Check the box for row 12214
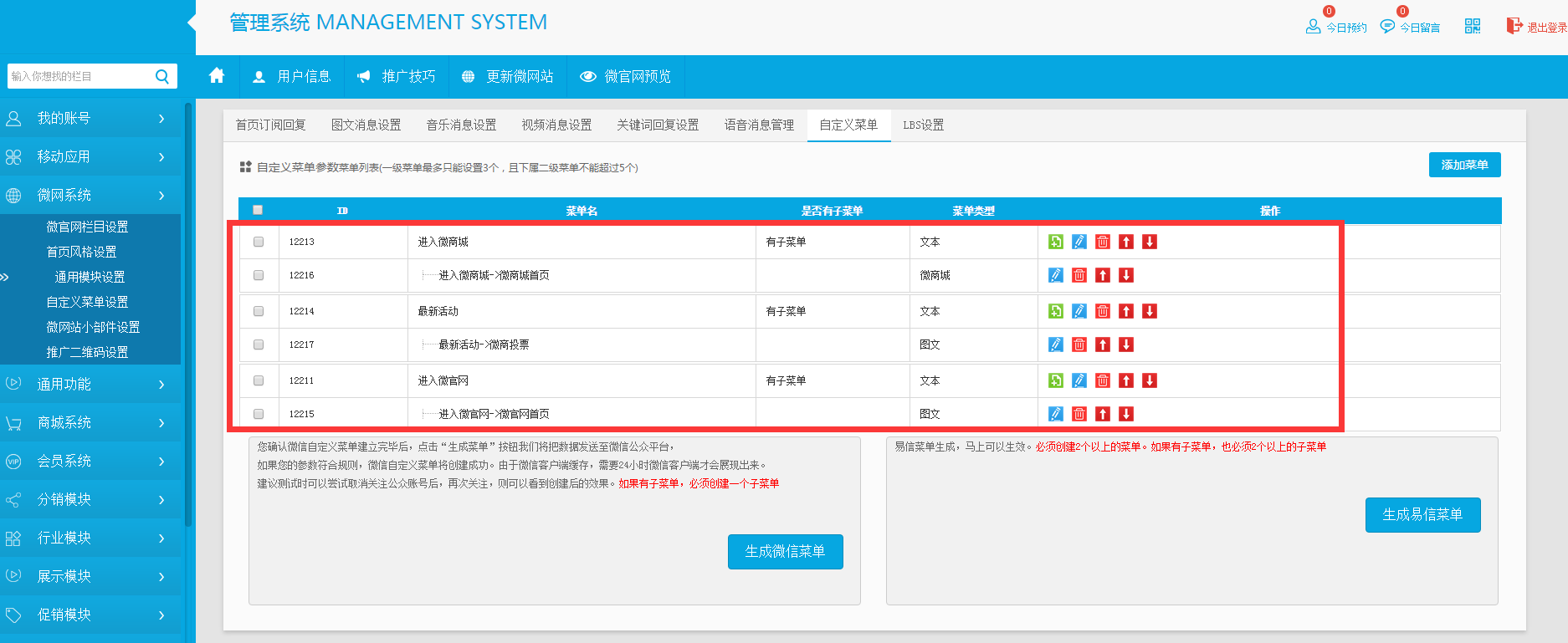Image resolution: width=1568 pixels, height=643 pixels. pos(259,311)
